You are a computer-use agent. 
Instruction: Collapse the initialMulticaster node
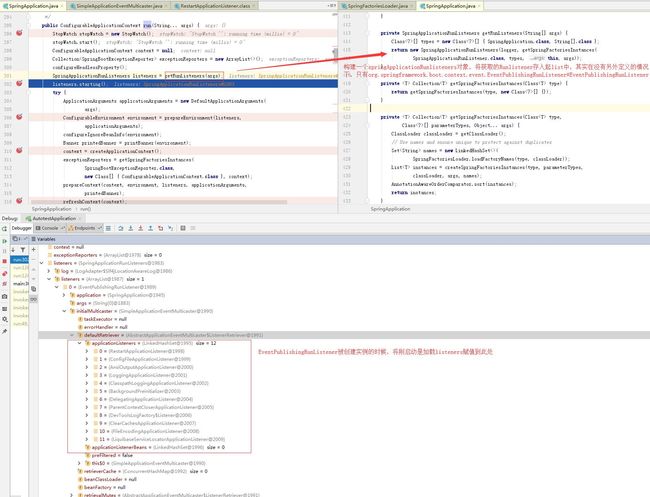point(64,311)
